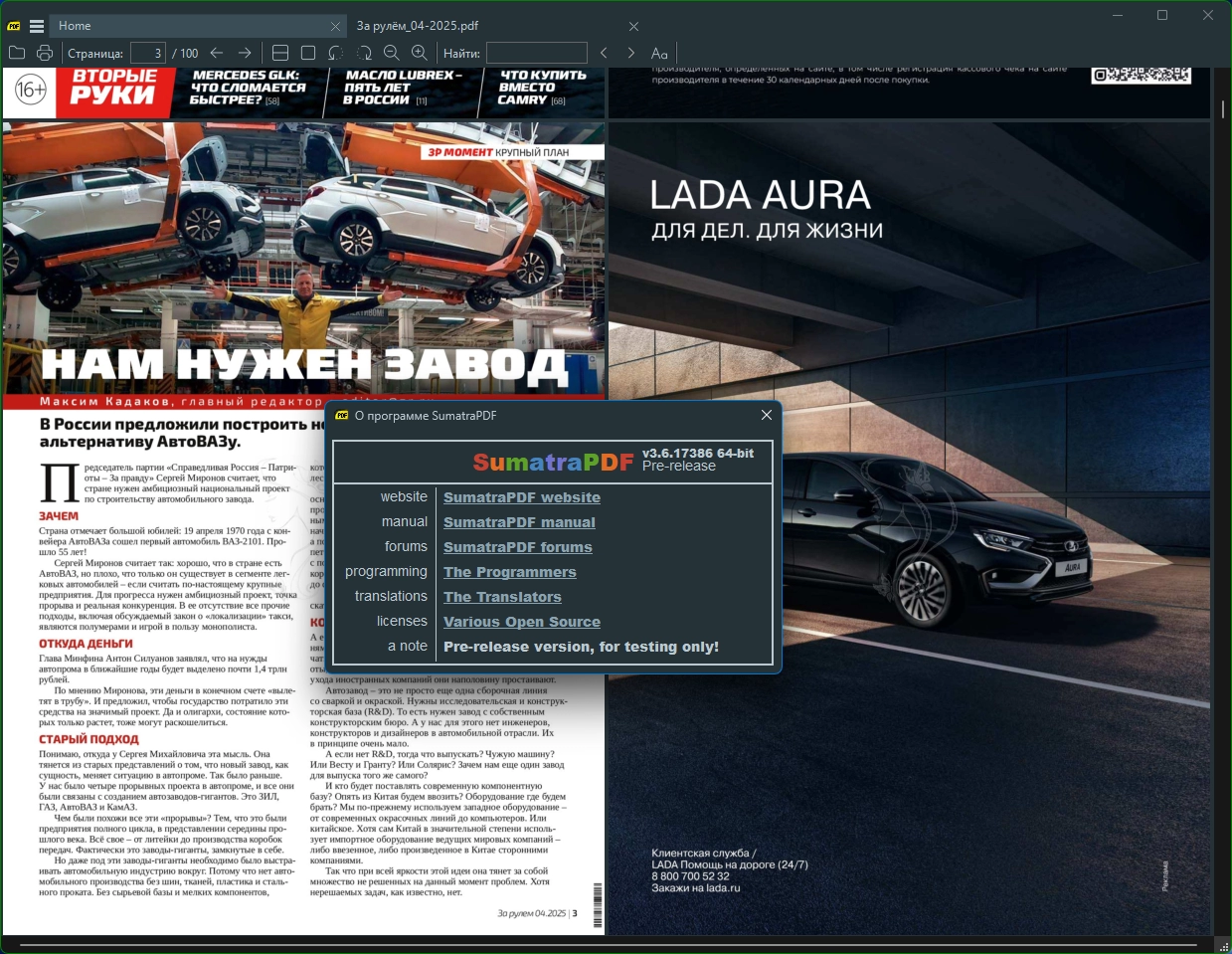This screenshot has height=954, width=1232.
Task: Toggle match case Aa in search
Action: point(659,53)
